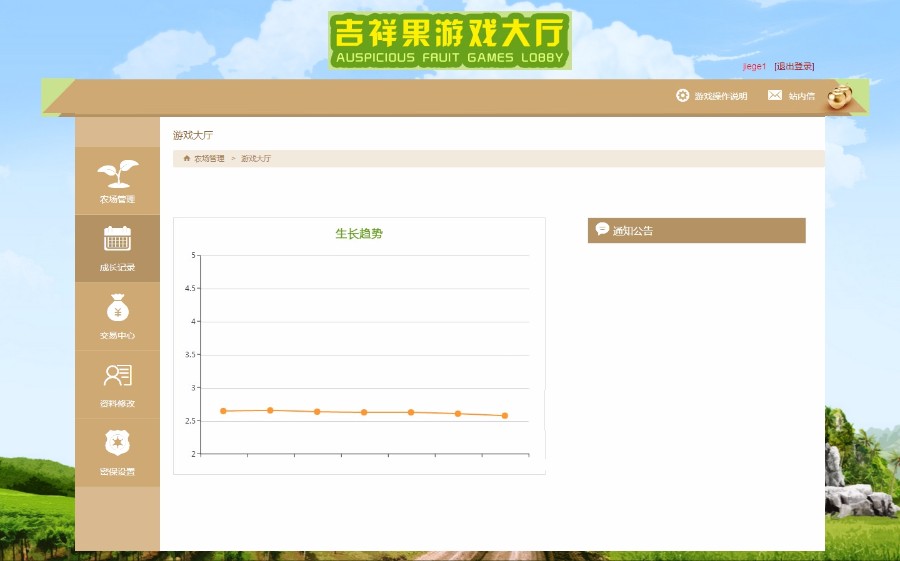The image size is (900, 561).
Task: Click the username jiege1
Action: click(754, 67)
